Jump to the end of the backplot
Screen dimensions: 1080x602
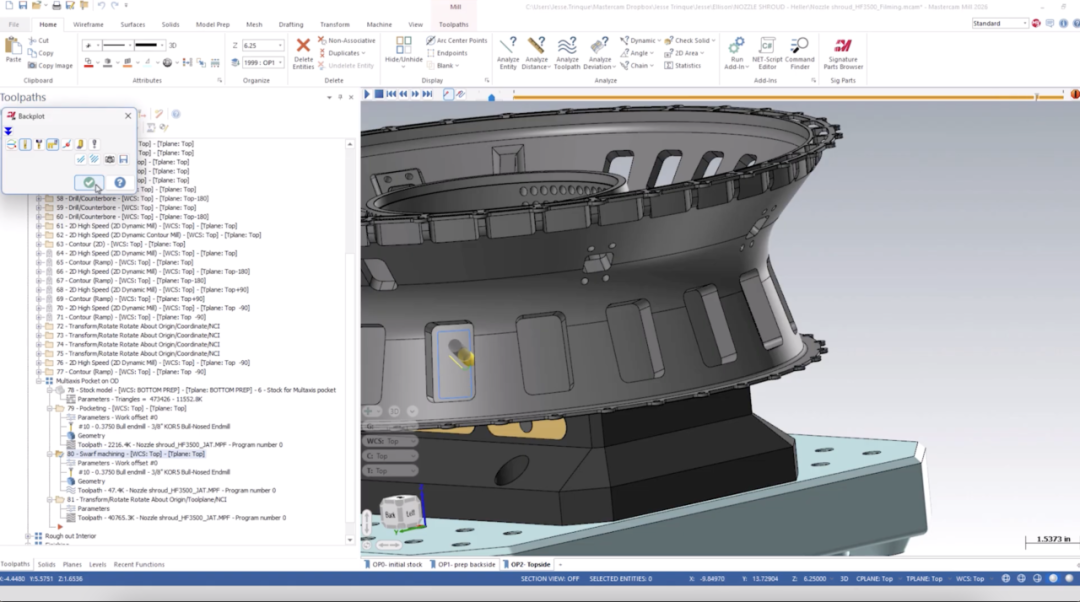(428, 94)
